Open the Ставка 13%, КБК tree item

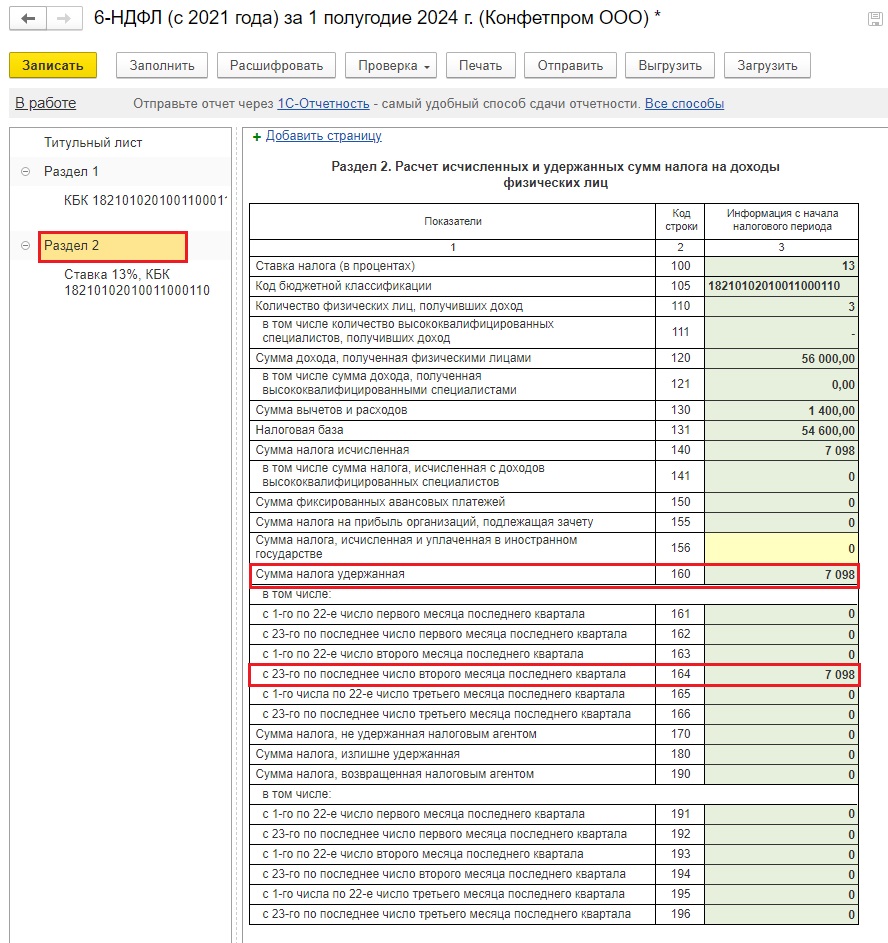[x=137, y=282]
